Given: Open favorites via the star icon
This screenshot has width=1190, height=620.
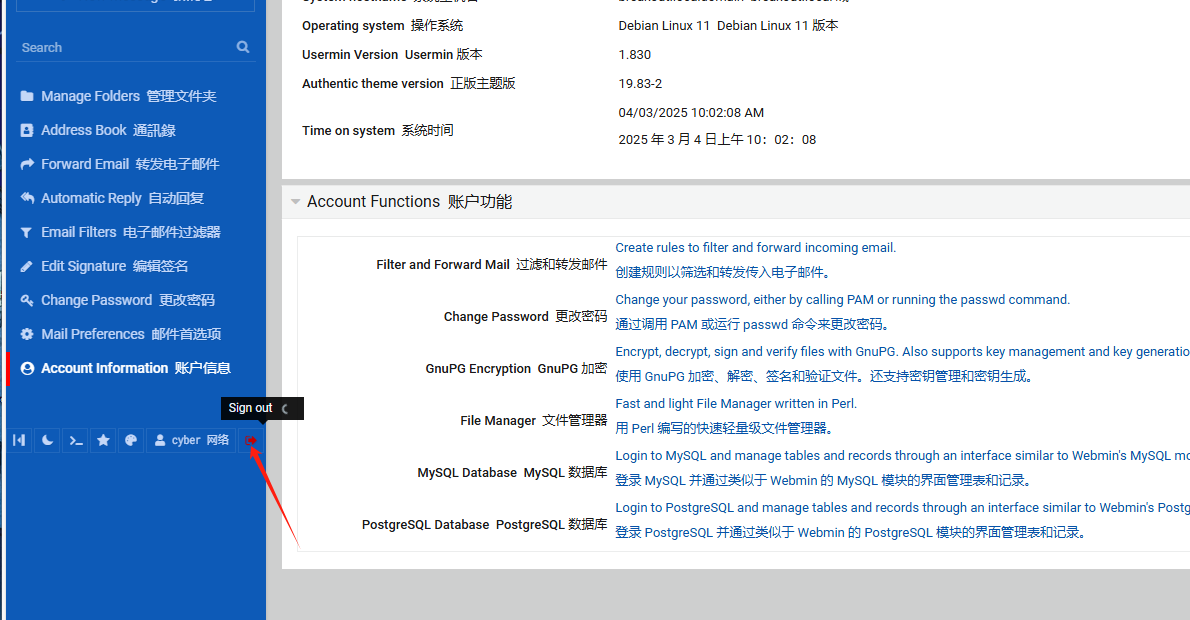Looking at the screenshot, I should [x=103, y=440].
